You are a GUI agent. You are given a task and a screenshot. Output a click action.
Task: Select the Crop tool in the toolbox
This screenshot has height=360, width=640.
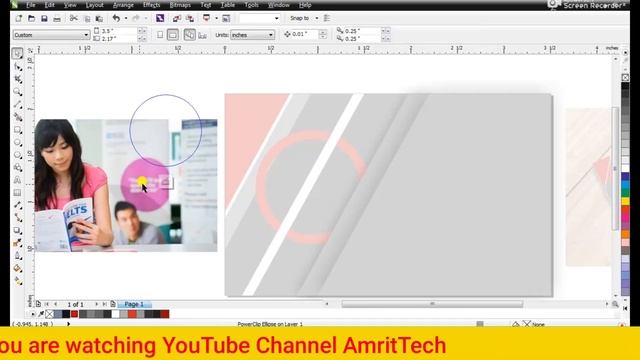(x=18, y=79)
